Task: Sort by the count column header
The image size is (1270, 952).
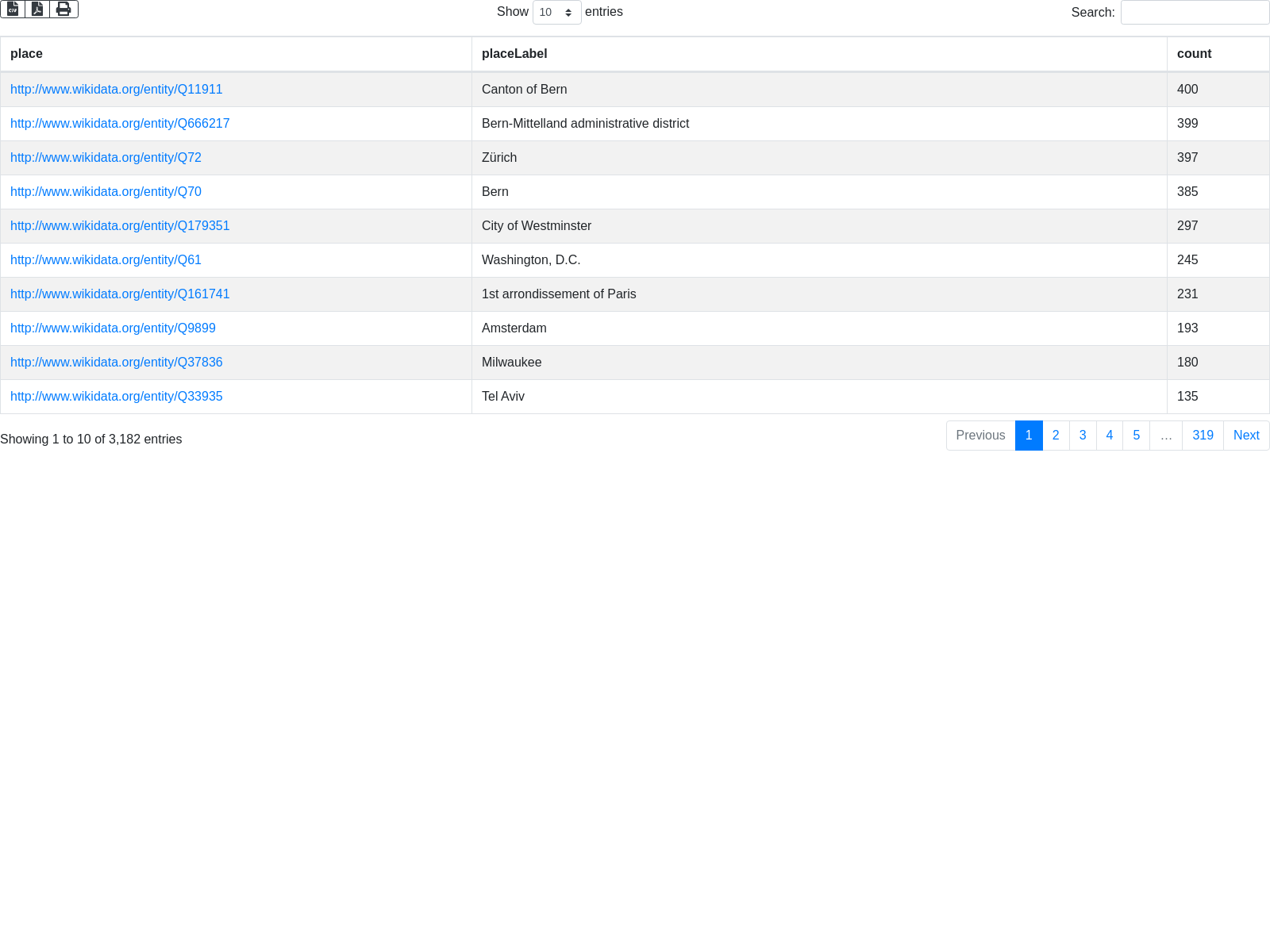Action: coord(1194,54)
